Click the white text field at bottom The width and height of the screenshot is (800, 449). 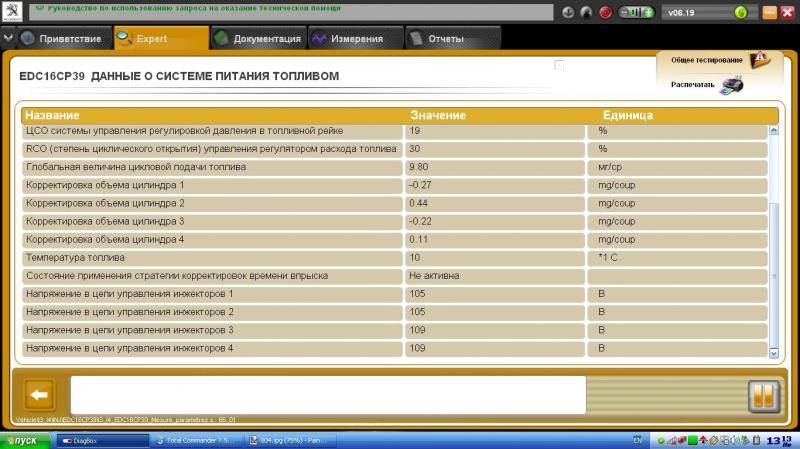pos(327,394)
